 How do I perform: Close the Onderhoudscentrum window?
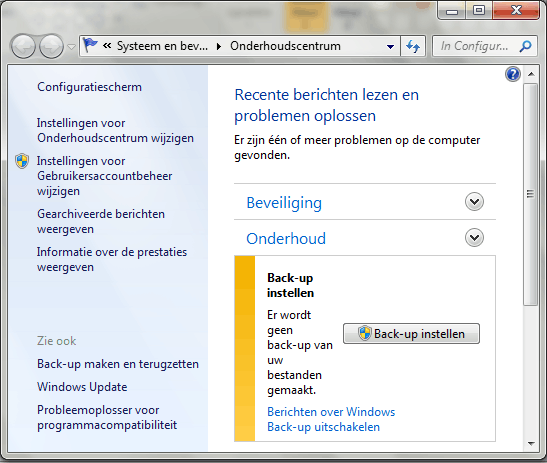point(516,11)
